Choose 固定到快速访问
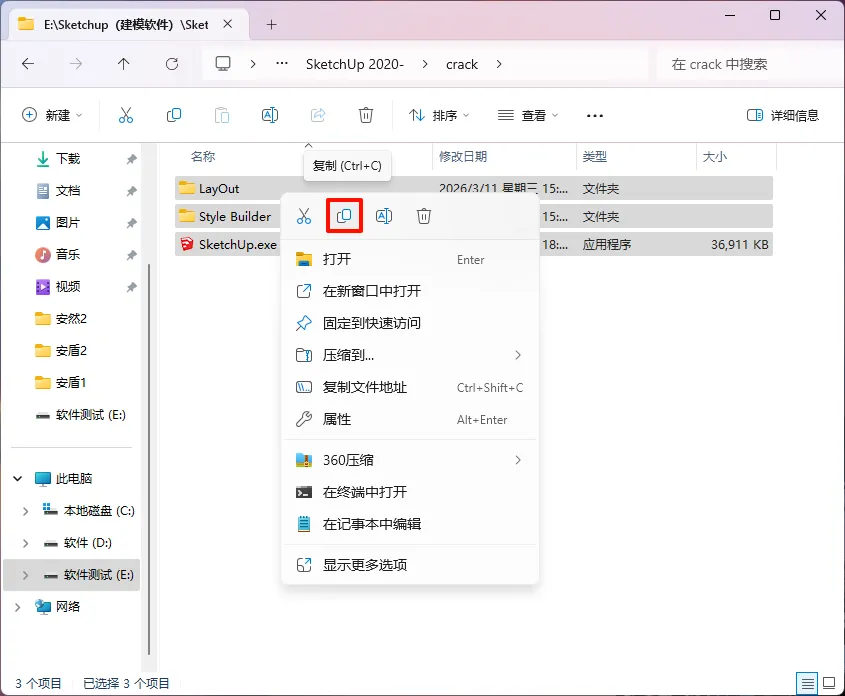 (410, 323)
